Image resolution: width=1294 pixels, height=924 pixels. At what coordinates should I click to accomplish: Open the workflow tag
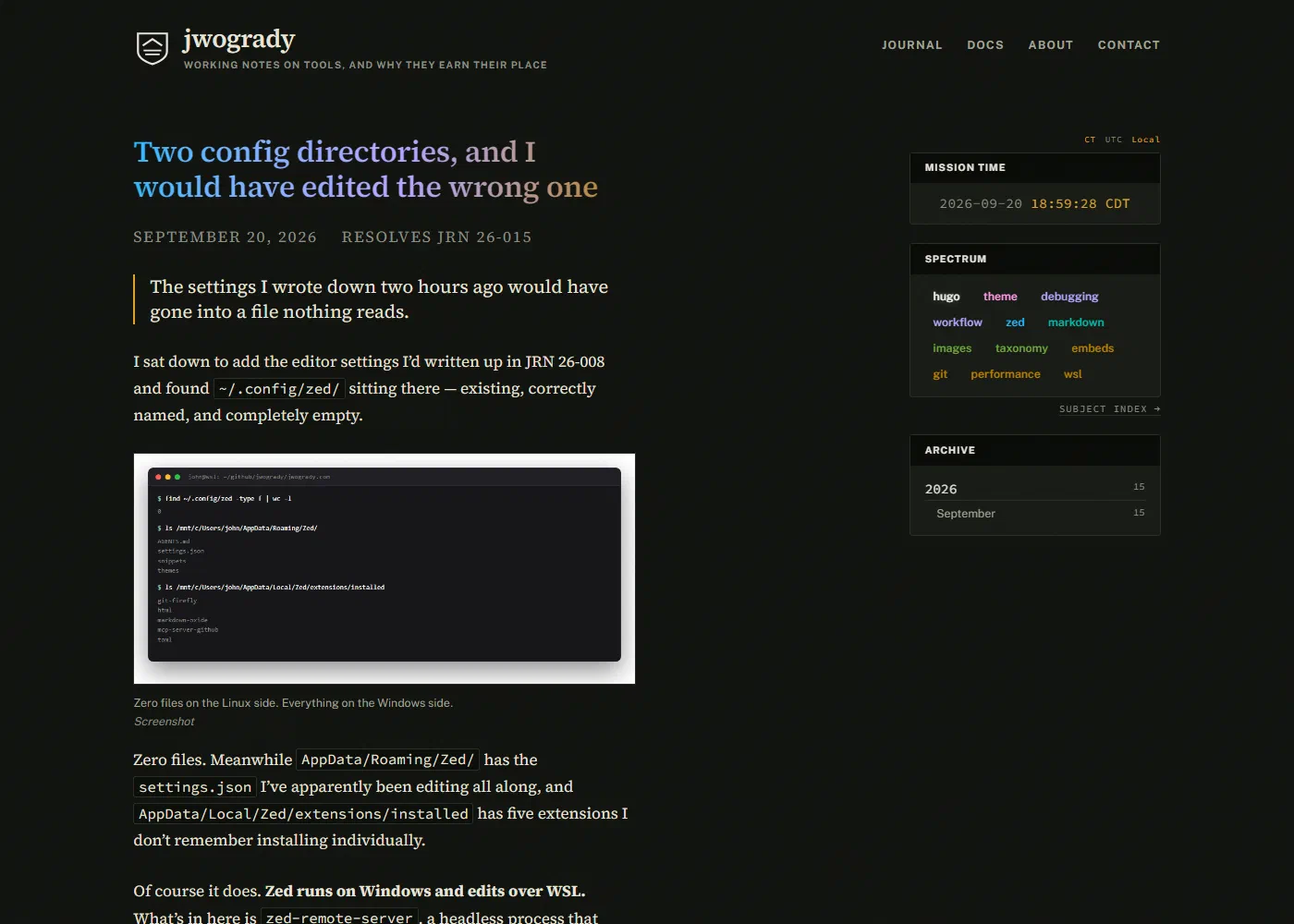click(958, 322)
